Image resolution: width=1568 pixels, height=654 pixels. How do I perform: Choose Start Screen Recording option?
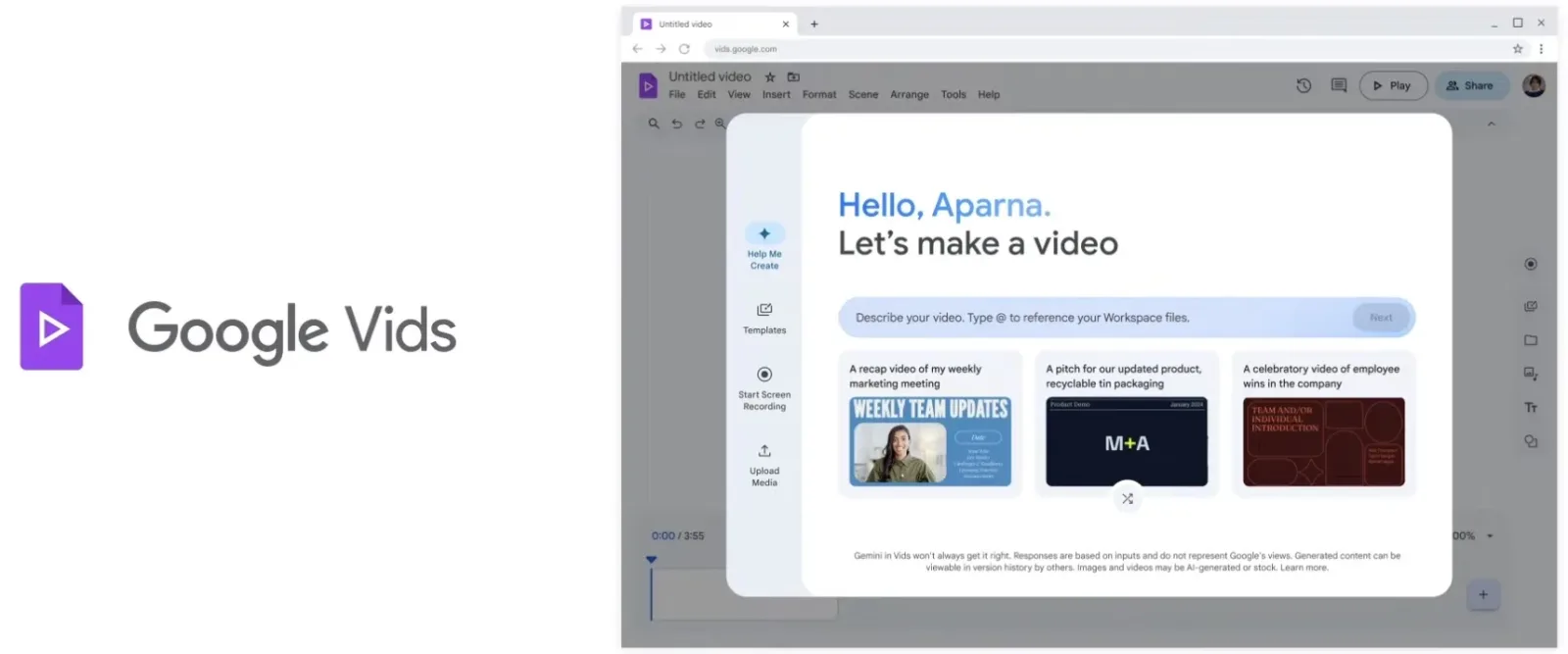coord(764,388)
